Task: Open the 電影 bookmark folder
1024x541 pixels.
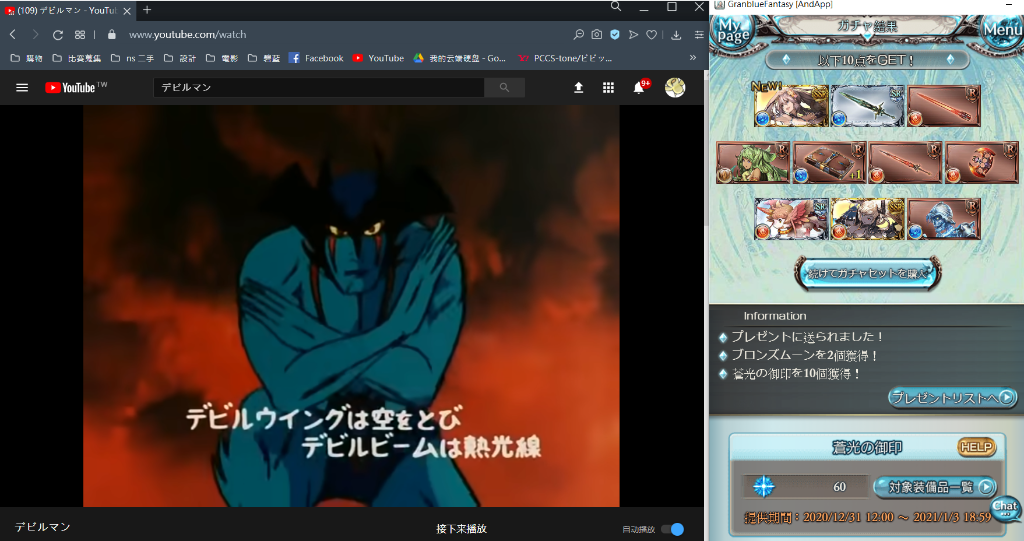Action: (222, 58)
